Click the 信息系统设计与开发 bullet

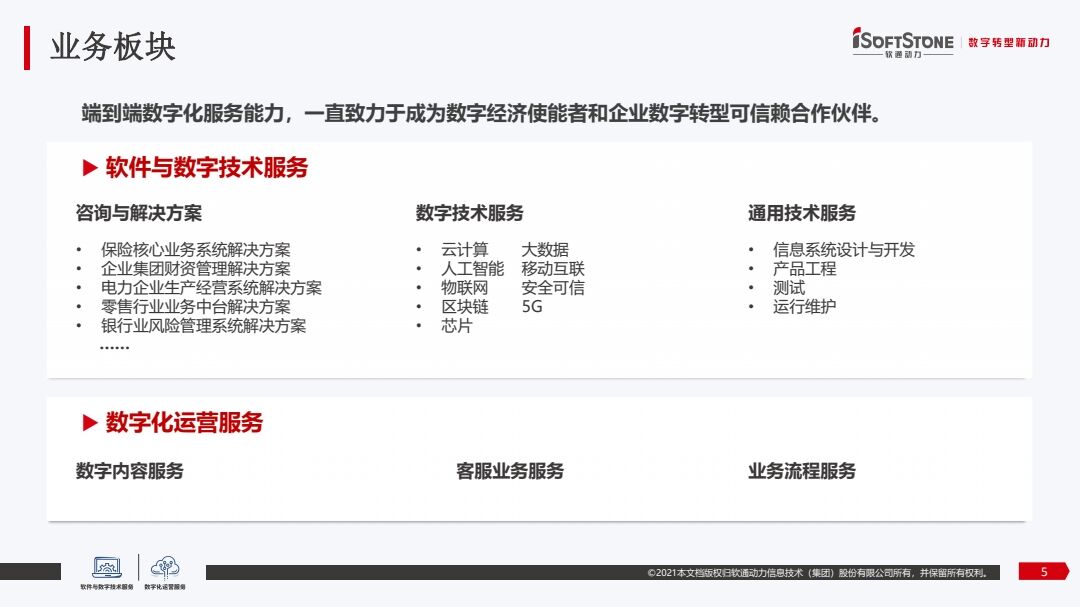tap(843, 250)
